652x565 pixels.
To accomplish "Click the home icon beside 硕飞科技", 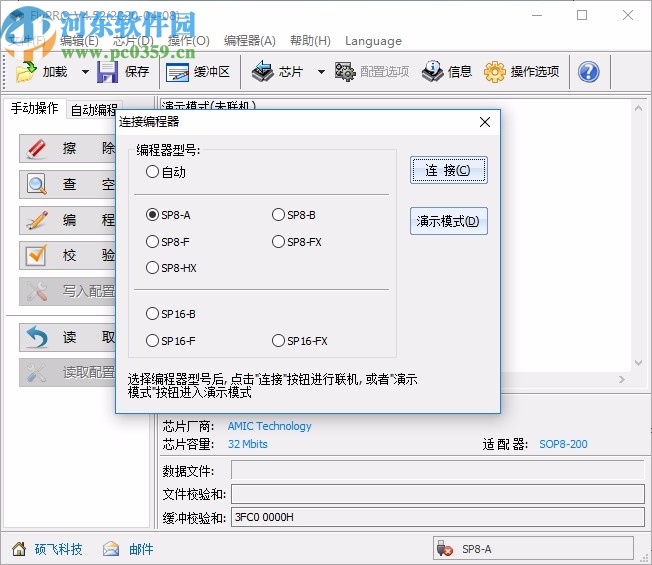I will (19, 549).
